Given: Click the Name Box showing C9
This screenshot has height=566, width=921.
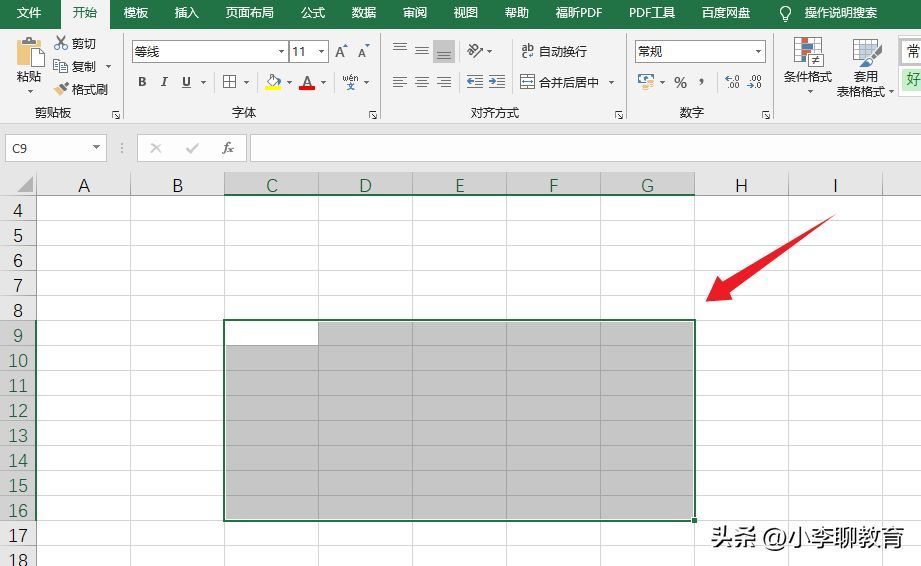Looking at the screenshot, I should 56,149.
